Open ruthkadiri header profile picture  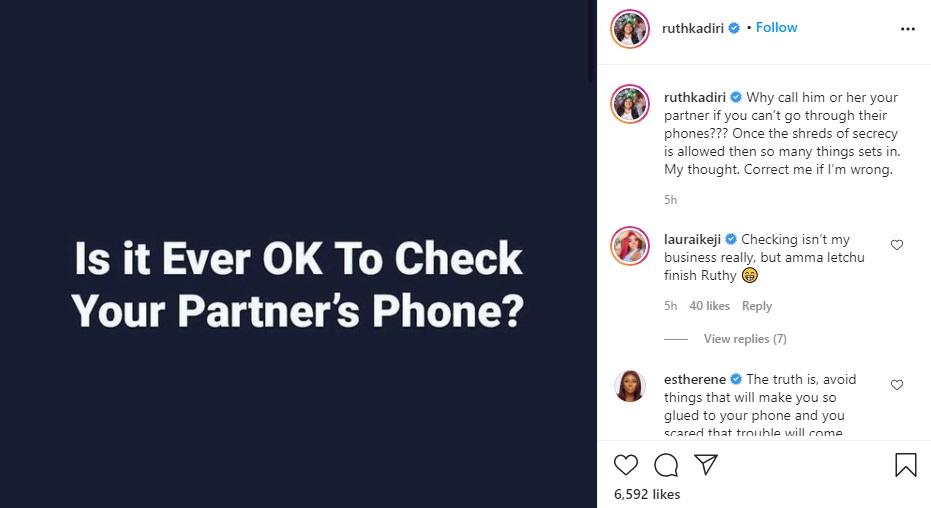pos(630,28)
